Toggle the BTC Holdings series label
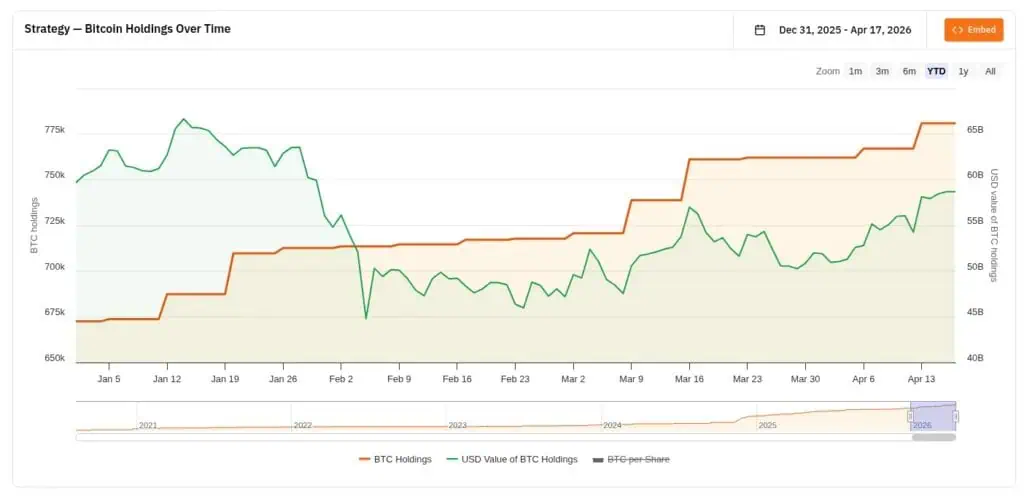Image resolution: width=1024 pixels, height=496 pixels. pos(402,459)
